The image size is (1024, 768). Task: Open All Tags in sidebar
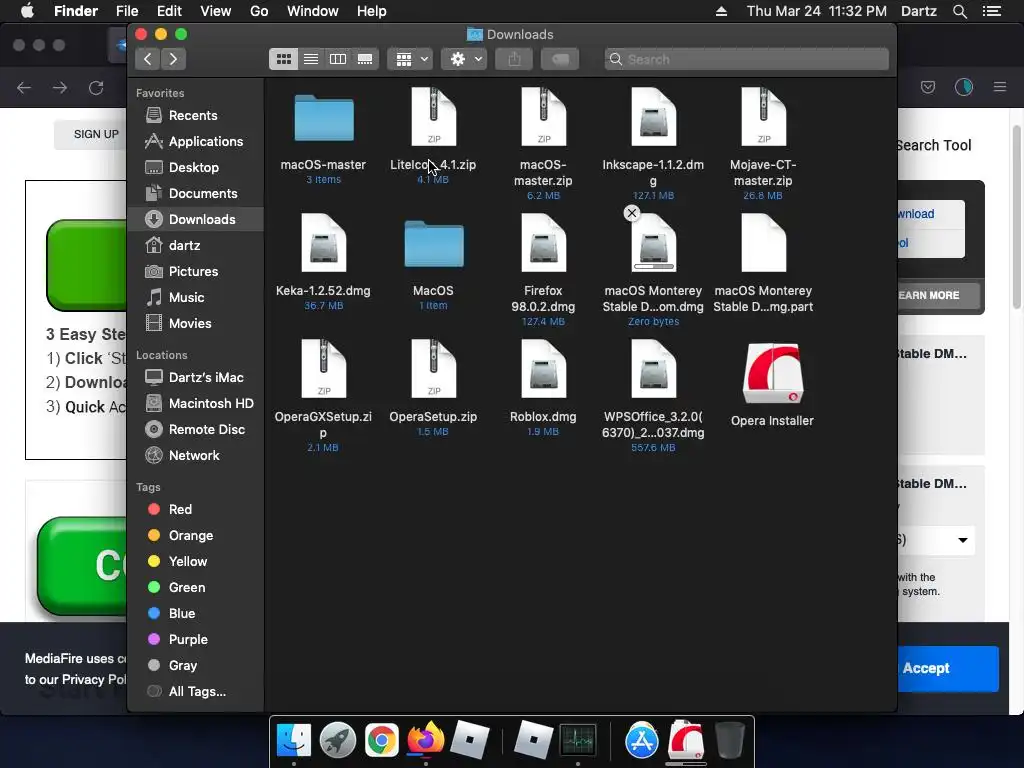196,692
